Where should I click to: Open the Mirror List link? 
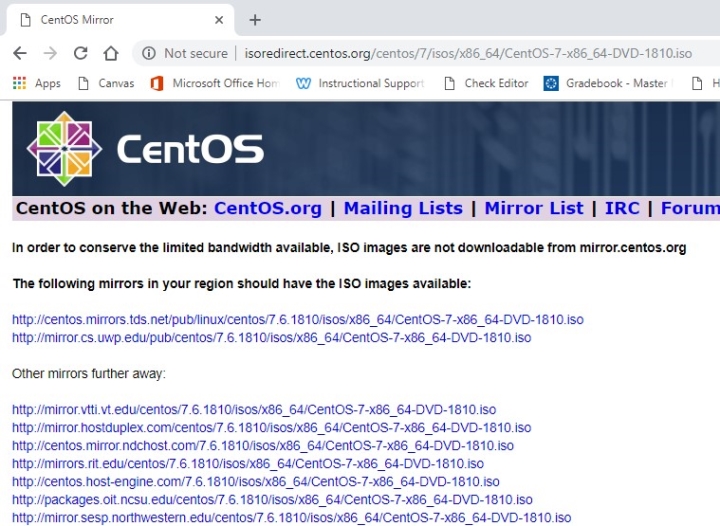click(534, 208)
